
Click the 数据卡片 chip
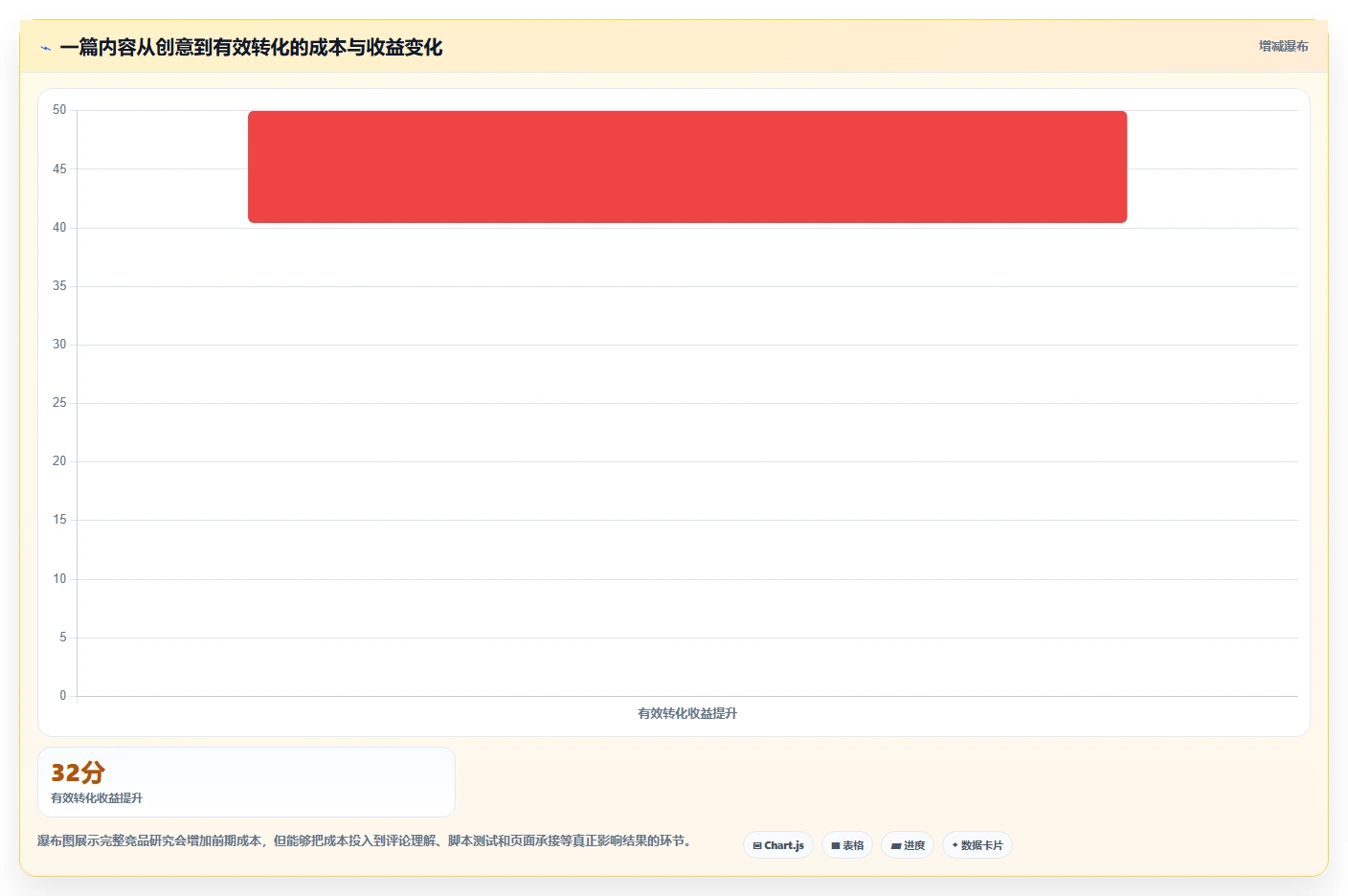point(977,845)
